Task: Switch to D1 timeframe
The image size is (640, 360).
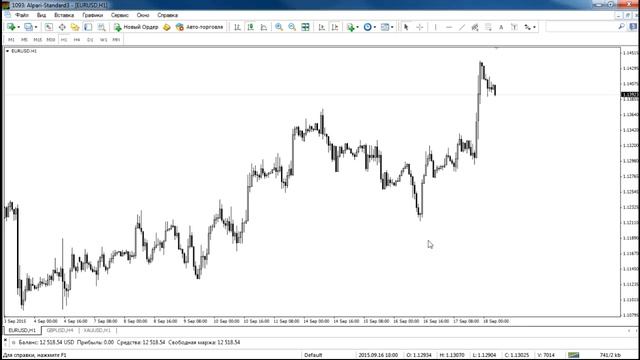Action: point(90,40)
